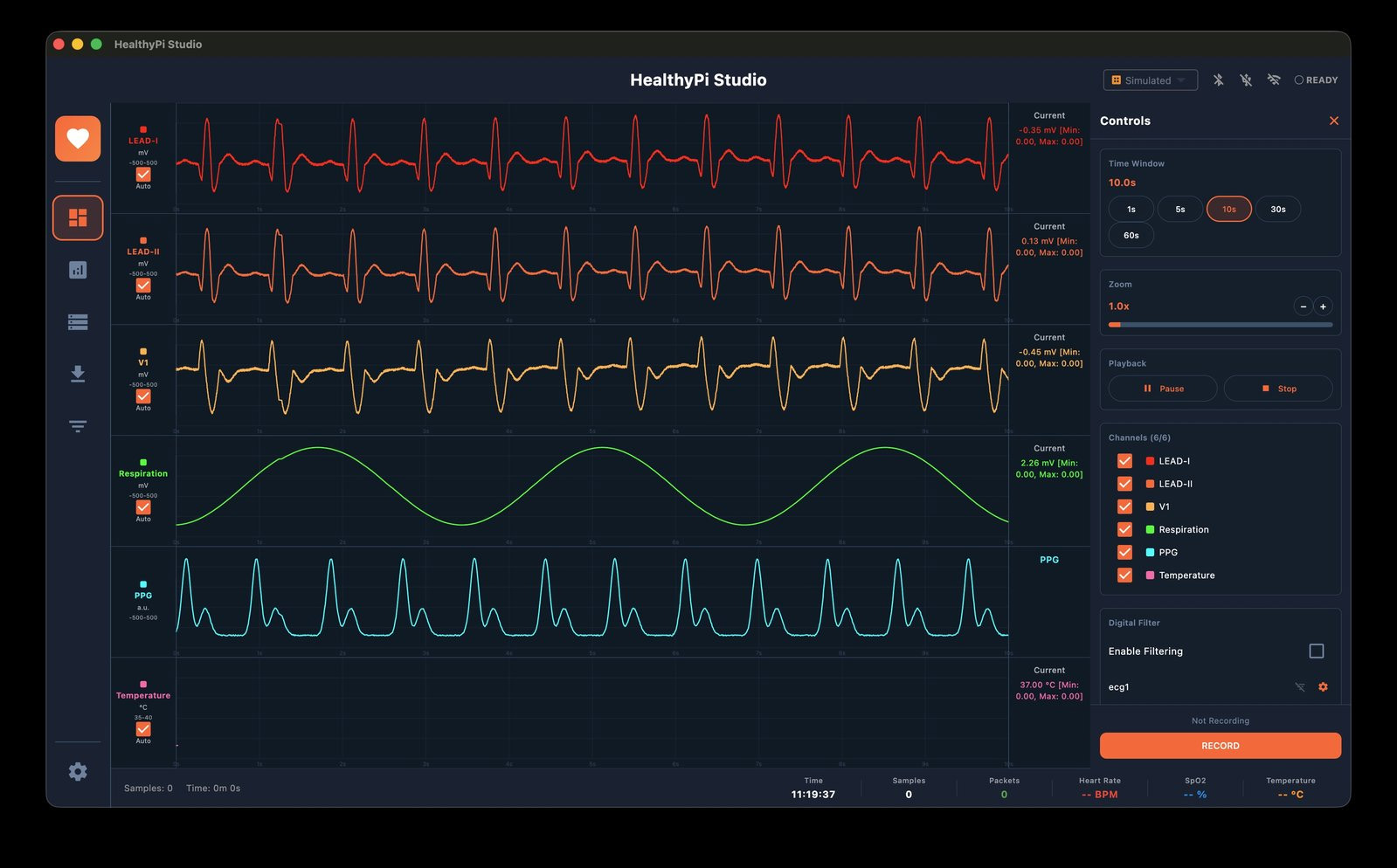1397x868 pixels.
Task: Click the filter lines sidebar icon
Action: point(78,426)
